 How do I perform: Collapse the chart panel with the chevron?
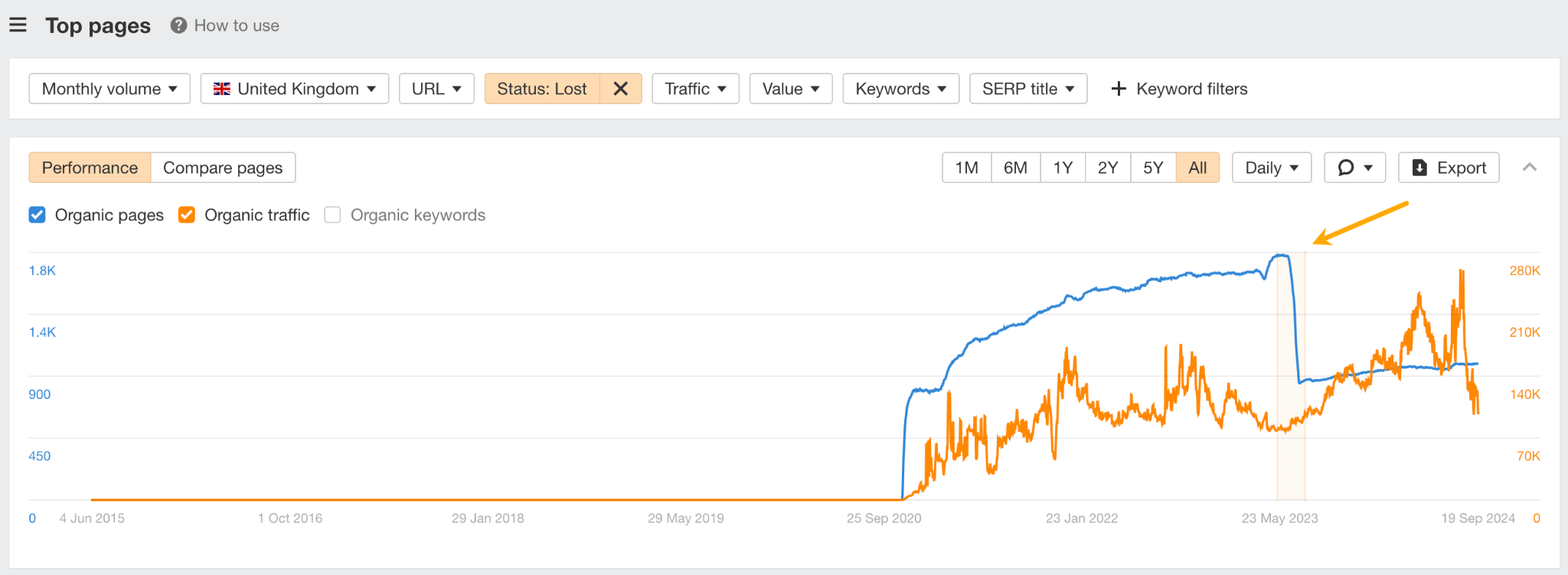[x=1530, y=167]
